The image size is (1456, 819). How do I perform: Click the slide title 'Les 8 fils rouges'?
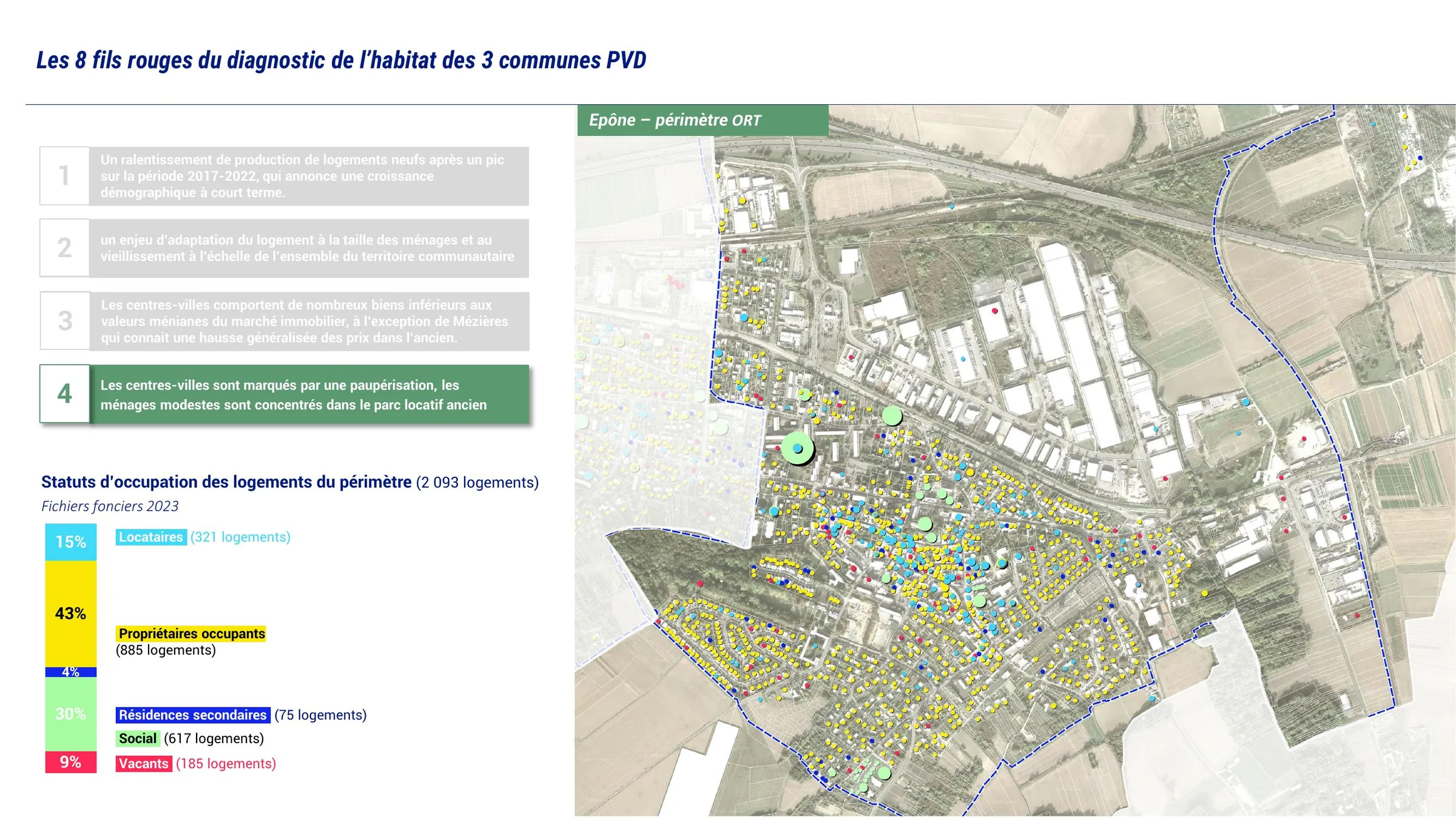[341, 60]
